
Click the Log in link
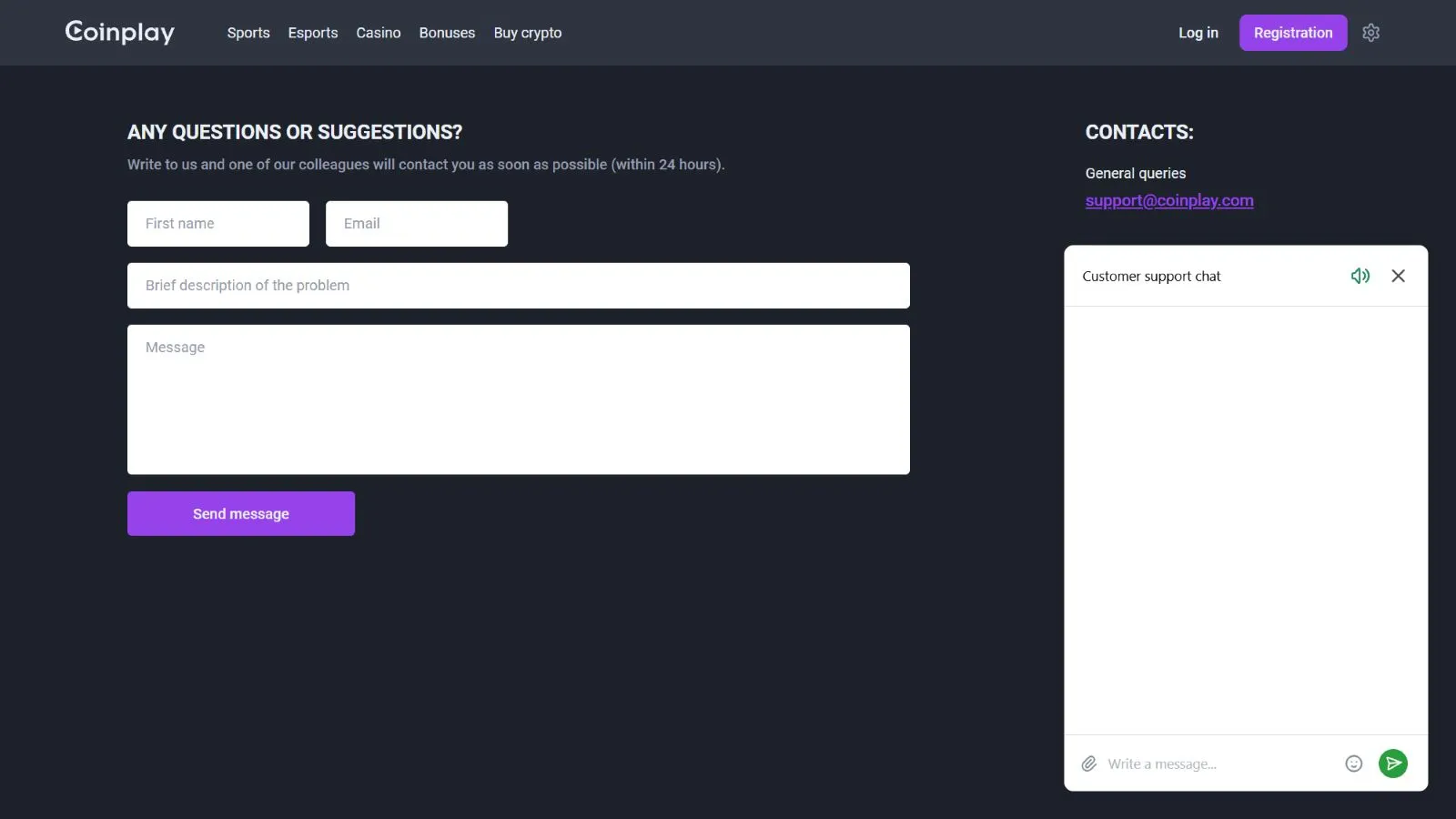point(1198,33)
